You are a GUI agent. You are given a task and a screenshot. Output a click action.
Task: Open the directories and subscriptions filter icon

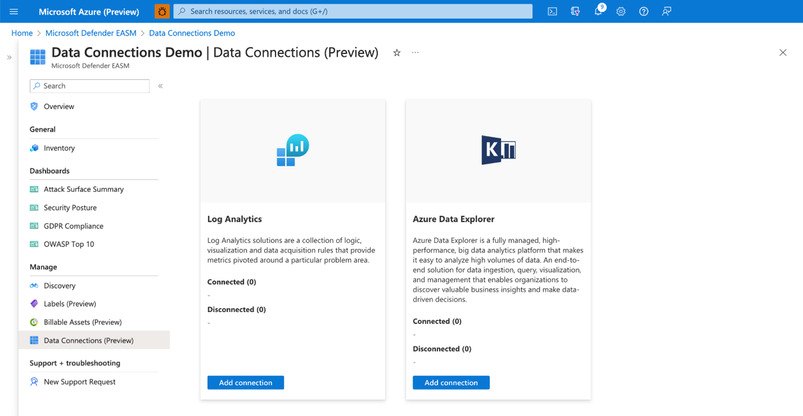point(575,11)
